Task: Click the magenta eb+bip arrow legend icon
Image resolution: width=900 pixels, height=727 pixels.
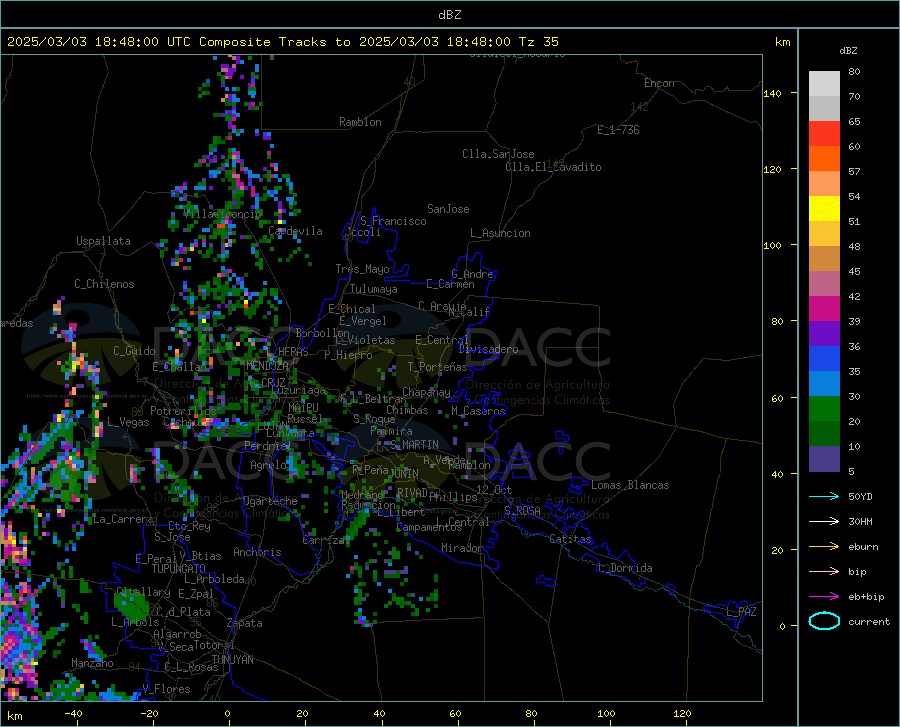Action: point(824,597)
